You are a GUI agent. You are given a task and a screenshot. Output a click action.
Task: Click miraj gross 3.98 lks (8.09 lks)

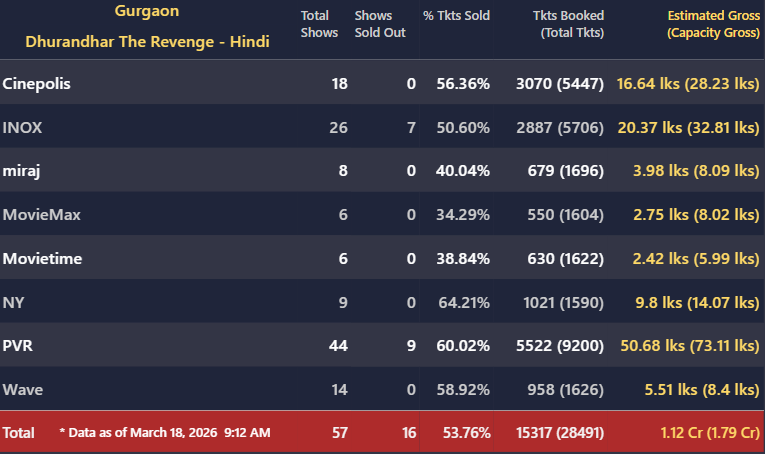point(696,171)
